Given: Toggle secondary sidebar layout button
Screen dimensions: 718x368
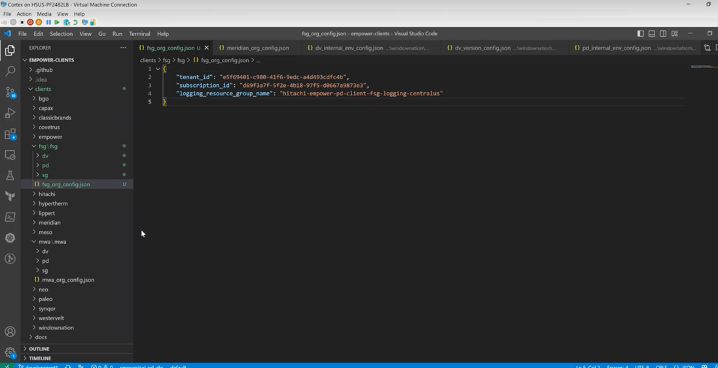Looking at the screenshot, I should (663, 33).
